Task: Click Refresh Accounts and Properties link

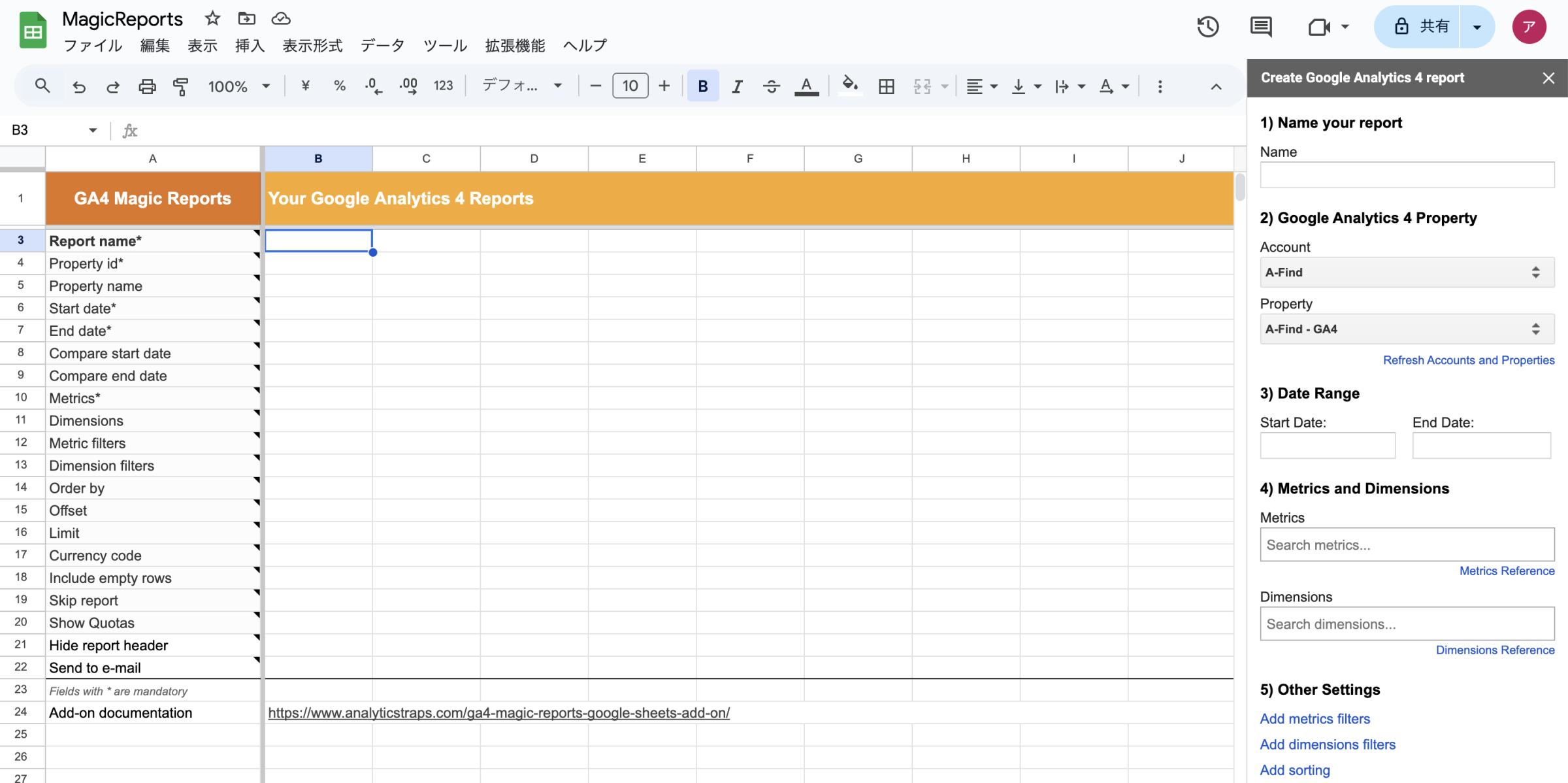Action: click(x=1468, y=360)
